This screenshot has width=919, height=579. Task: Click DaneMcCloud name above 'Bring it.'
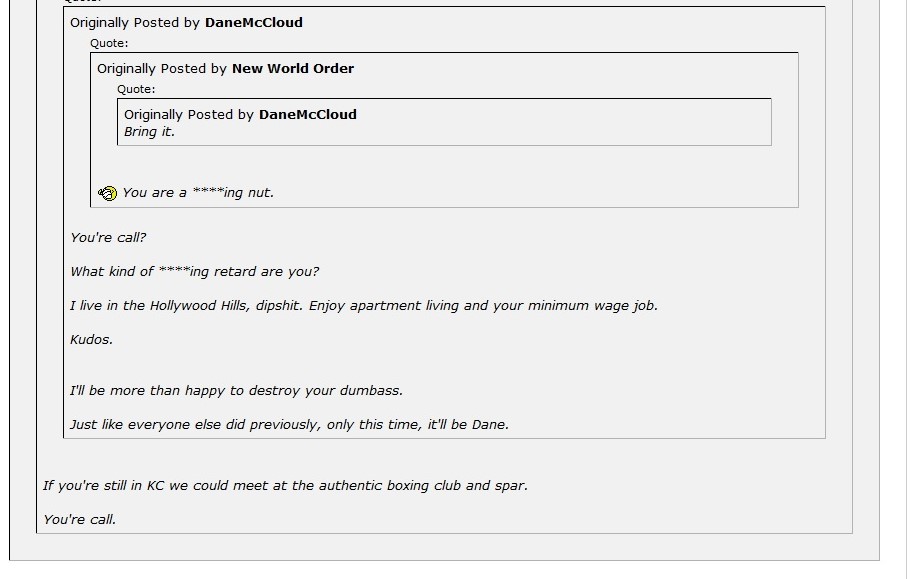click(308, 114)
